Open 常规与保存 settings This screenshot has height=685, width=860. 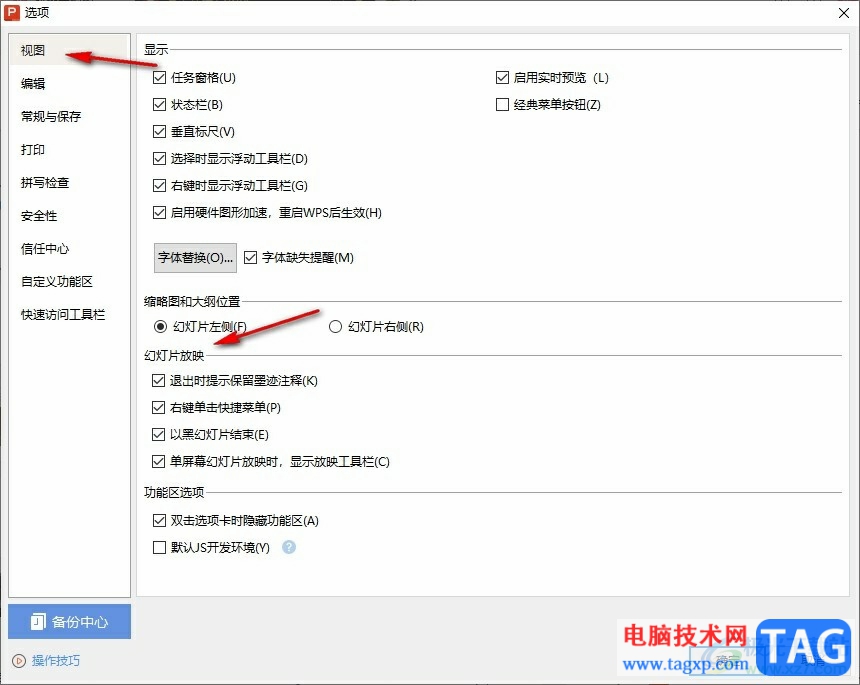tap(69, 116)
